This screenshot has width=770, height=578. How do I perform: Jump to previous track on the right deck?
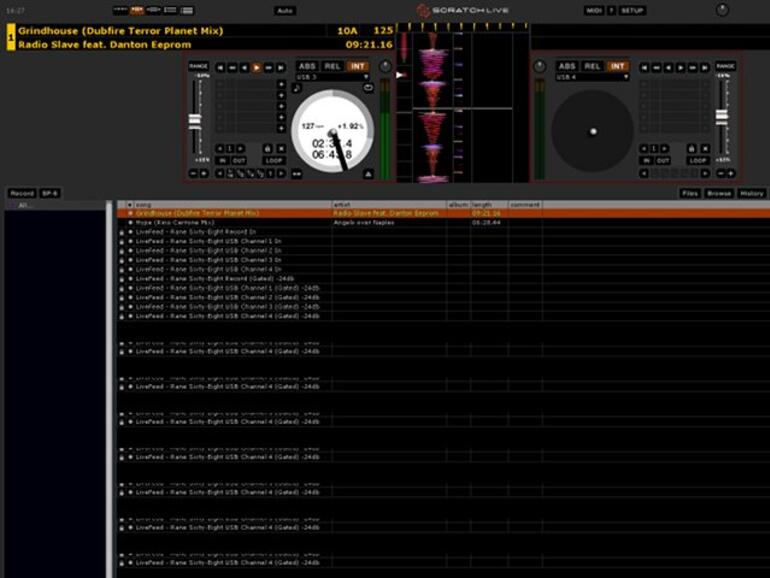(x=644, y=67)
